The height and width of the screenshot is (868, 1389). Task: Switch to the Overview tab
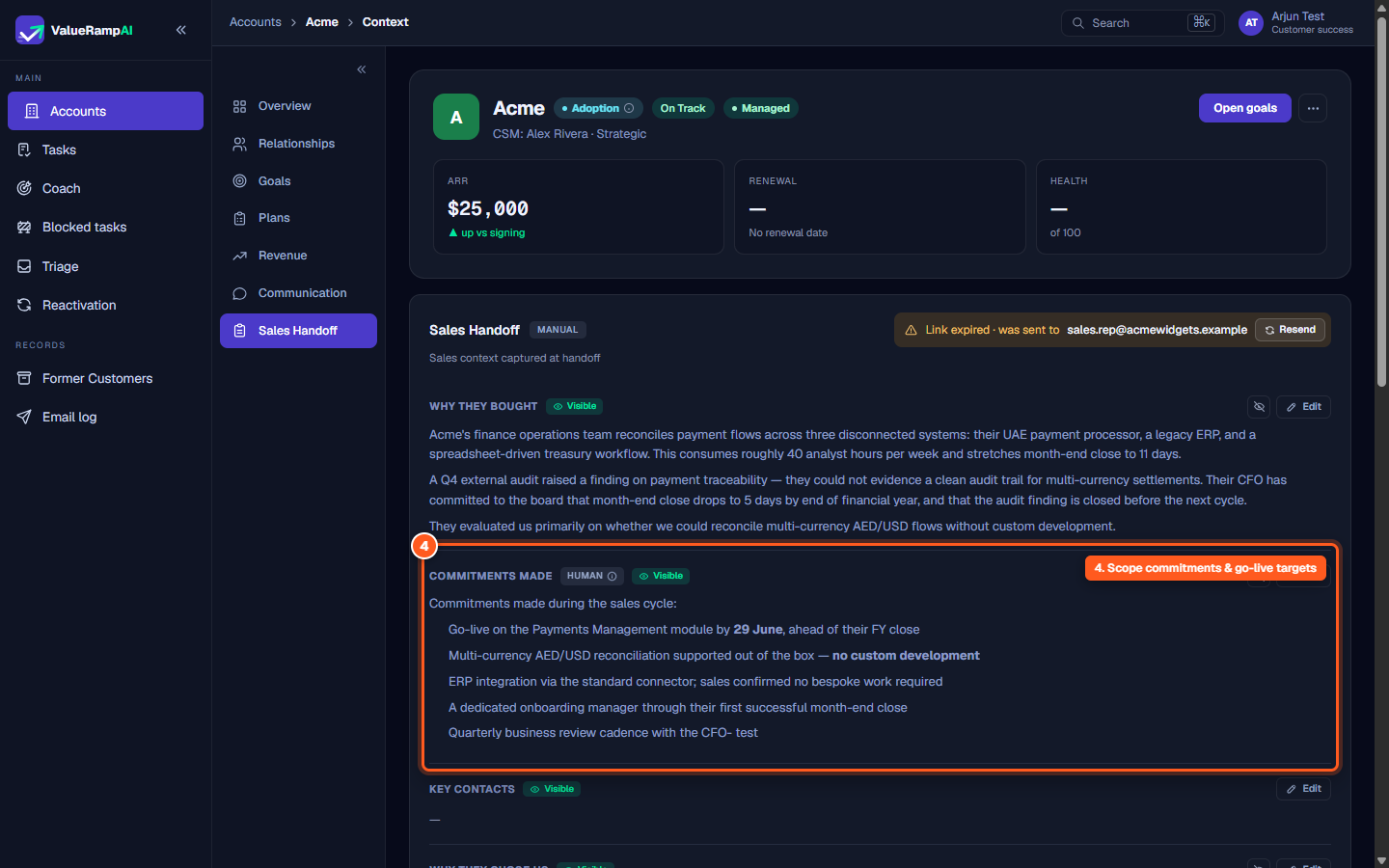click(x=298, y=106)
